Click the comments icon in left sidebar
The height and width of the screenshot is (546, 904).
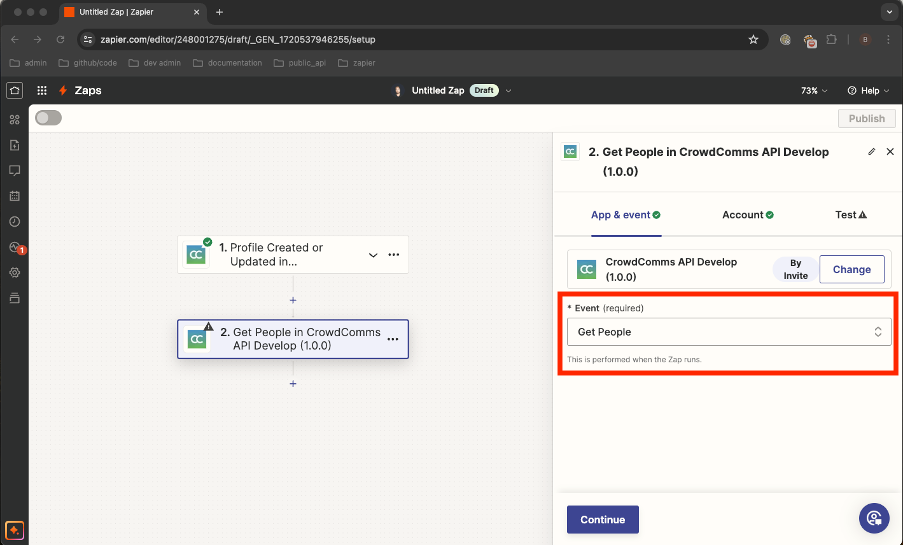[x=14, y=171]
